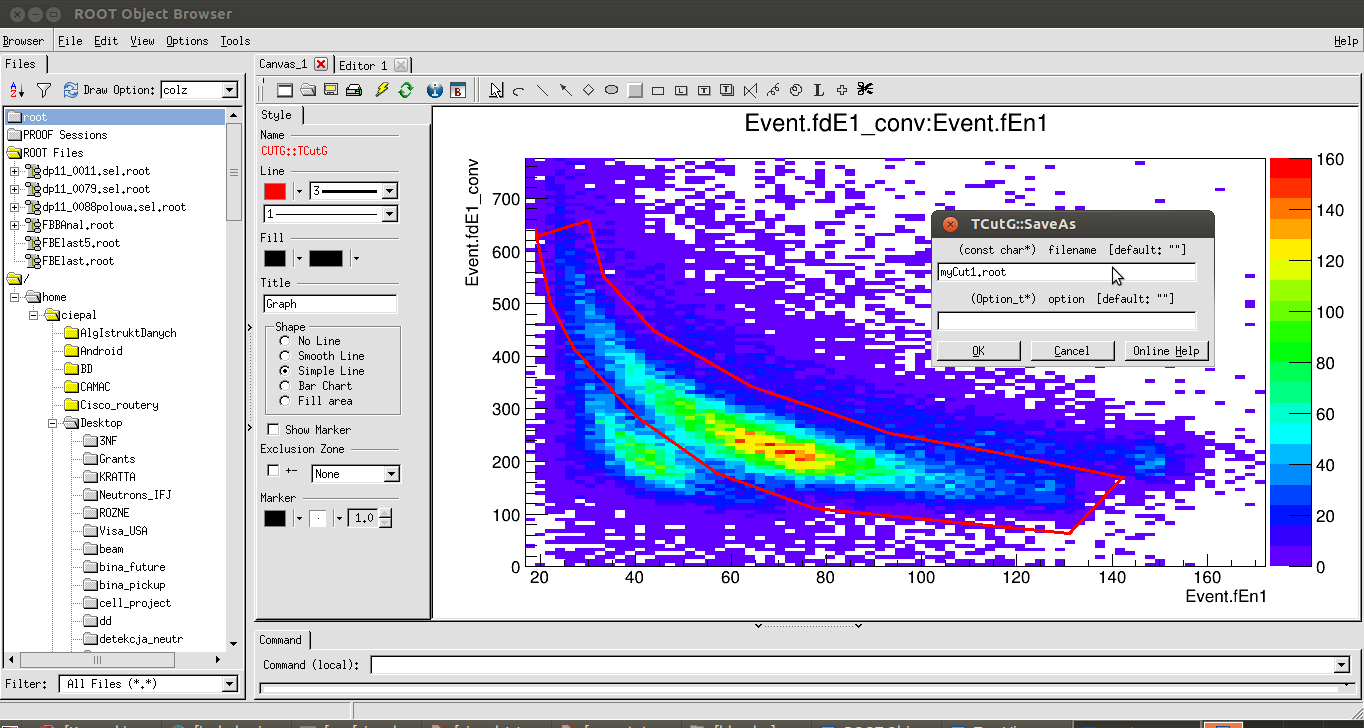Select the Latex text L tool
The height and width of the screenshot is (728, 1364).
tap(819, 90)
